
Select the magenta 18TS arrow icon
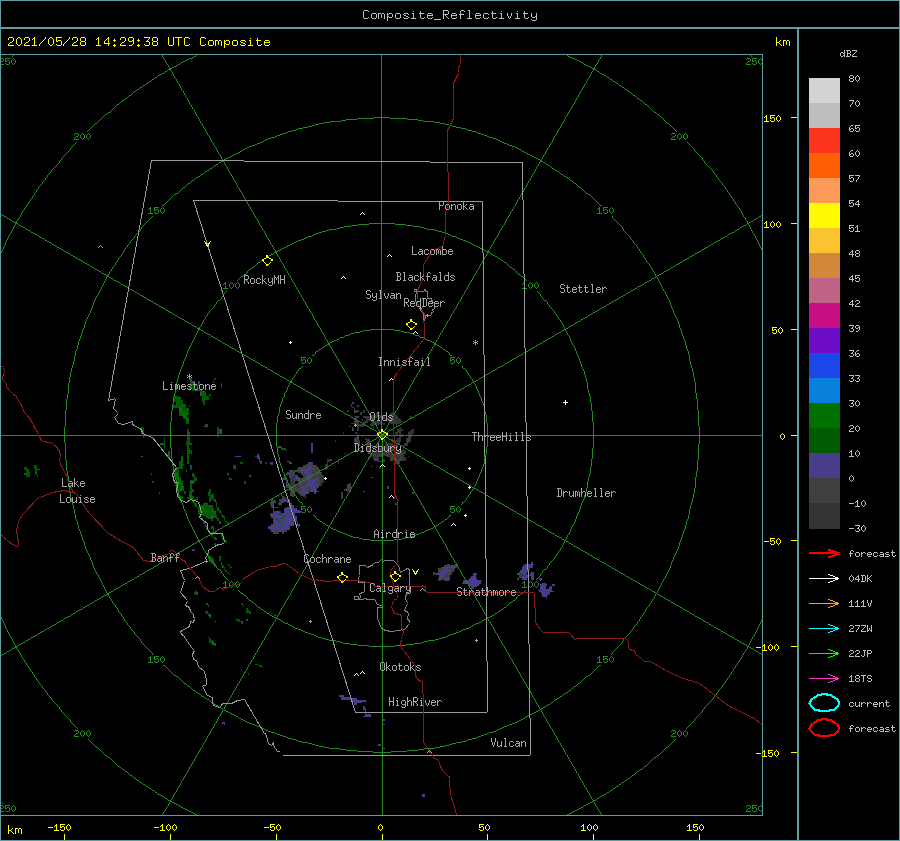coord(824,679)
